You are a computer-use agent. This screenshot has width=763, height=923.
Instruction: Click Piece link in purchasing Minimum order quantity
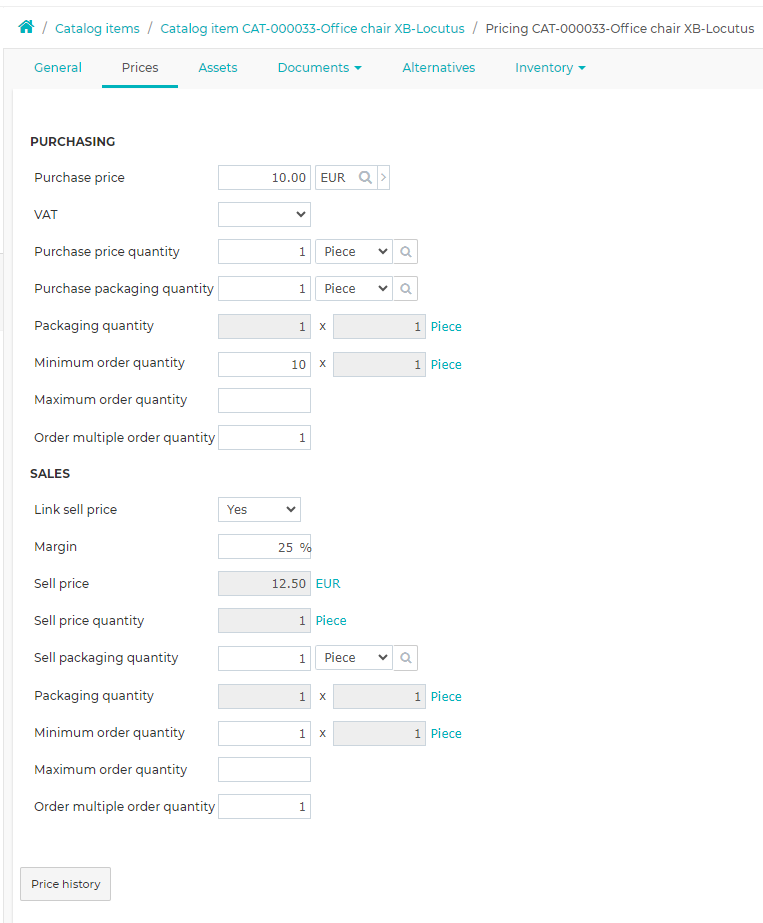pos(446,365)
